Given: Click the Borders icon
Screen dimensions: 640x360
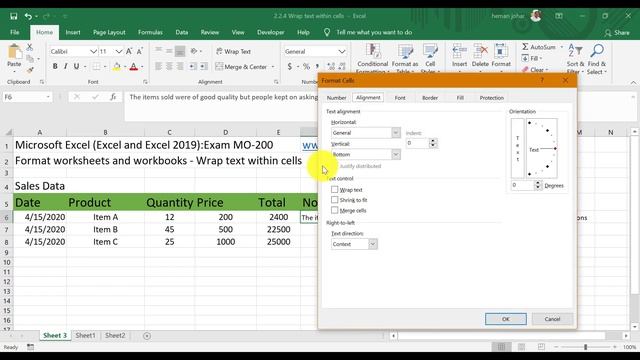Looking at the screenshot, I should (96, 66).
